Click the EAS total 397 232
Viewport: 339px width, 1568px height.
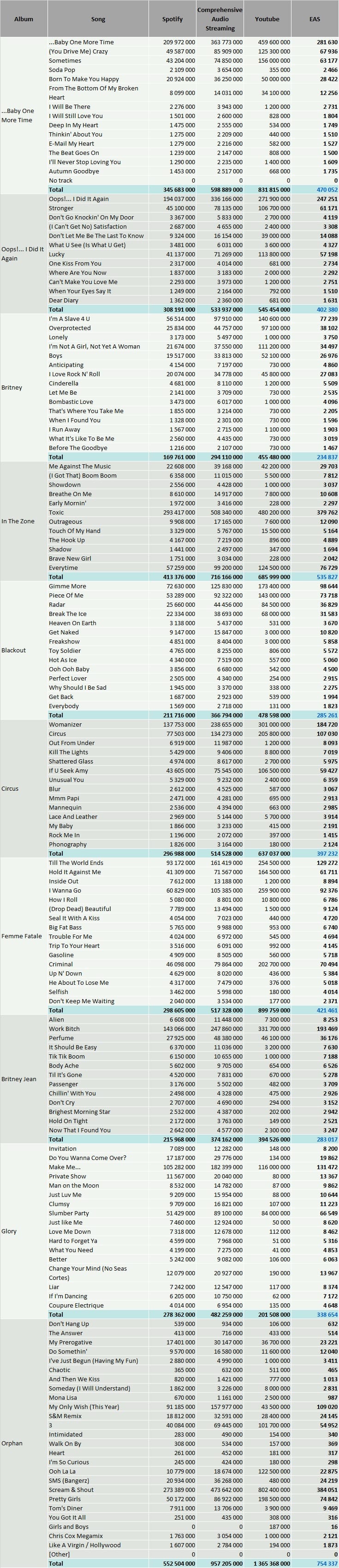tap(315, 853)
